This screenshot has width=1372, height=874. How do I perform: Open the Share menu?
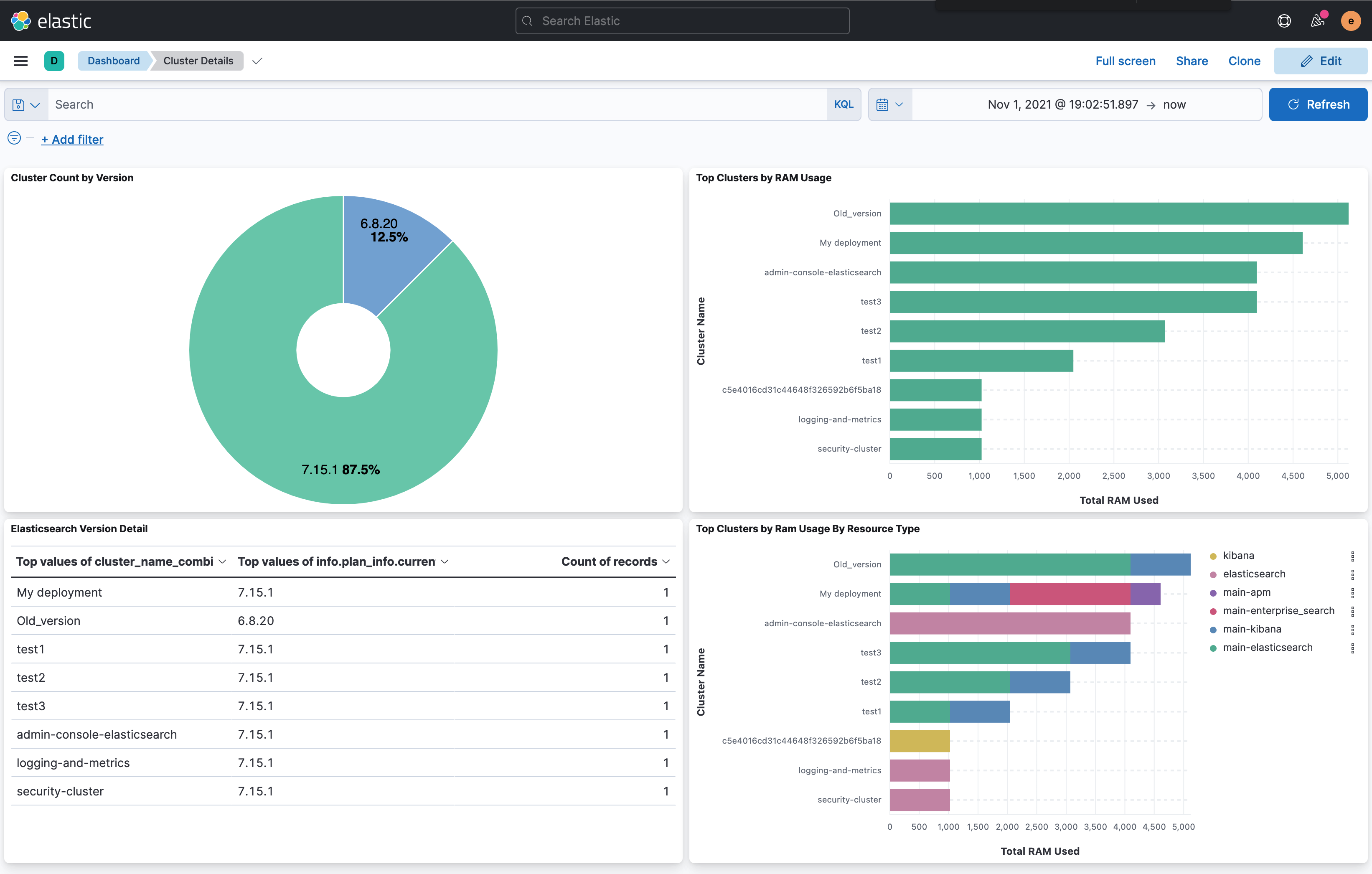(1192, 61)
